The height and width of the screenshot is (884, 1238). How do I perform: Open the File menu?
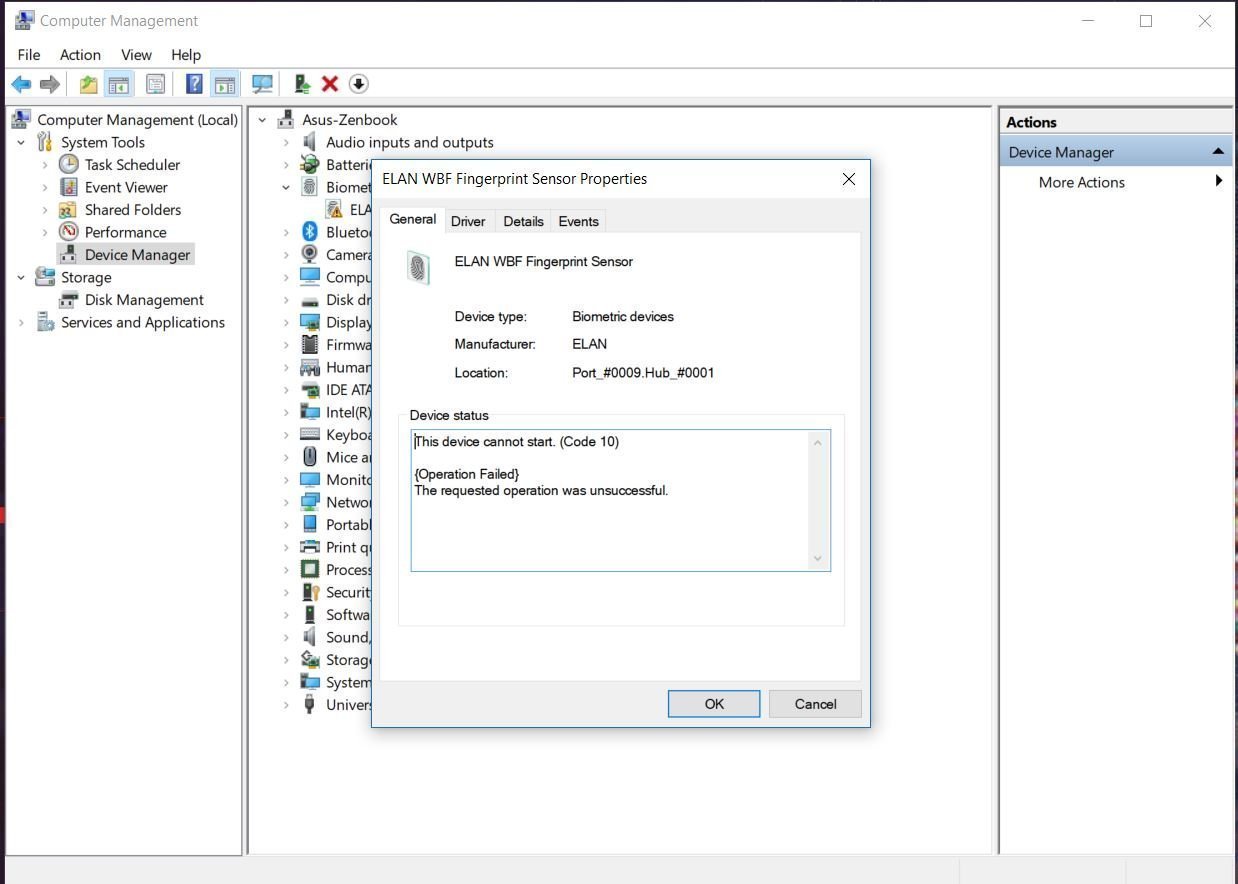29,54
